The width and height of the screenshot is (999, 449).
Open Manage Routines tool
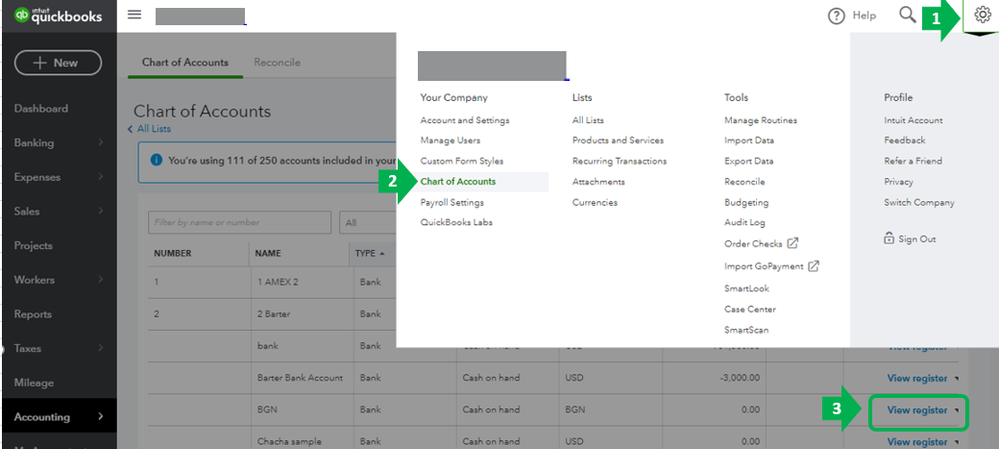click(x=761, y=120)
